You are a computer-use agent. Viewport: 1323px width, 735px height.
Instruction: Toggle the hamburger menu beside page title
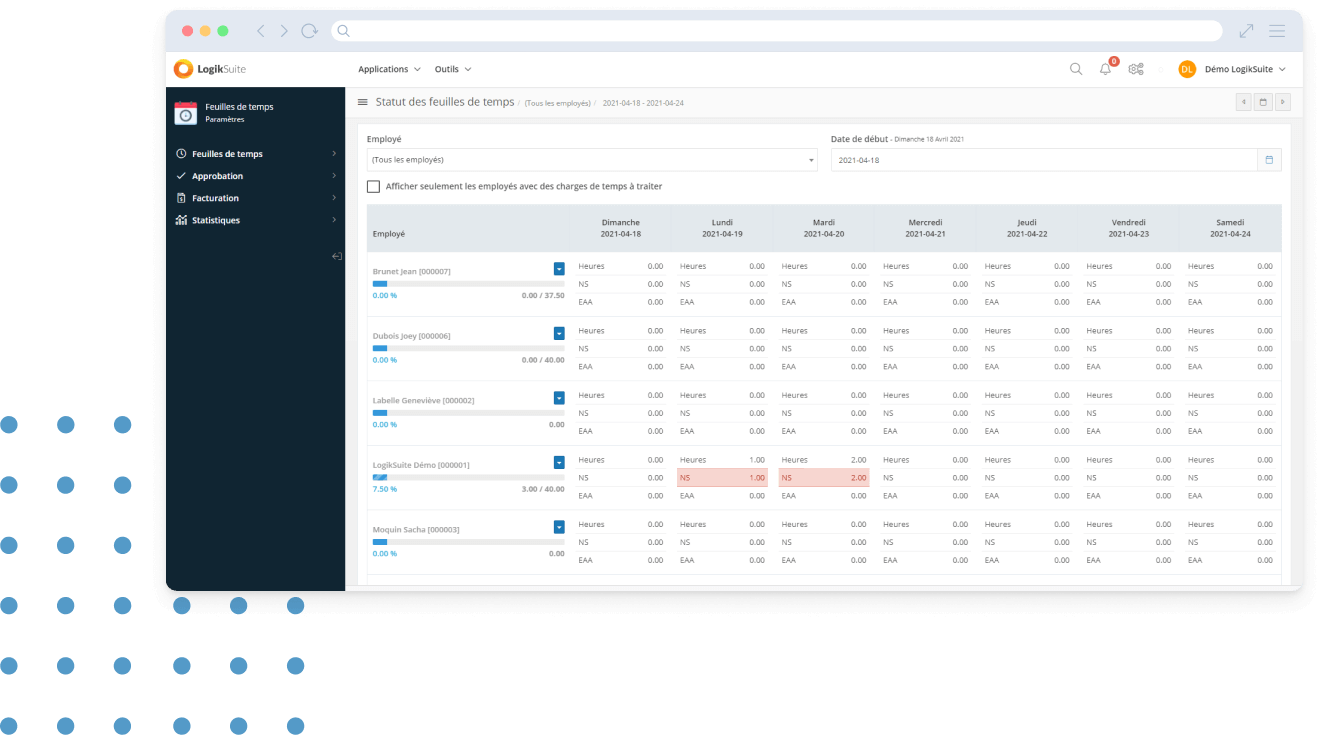363,102
